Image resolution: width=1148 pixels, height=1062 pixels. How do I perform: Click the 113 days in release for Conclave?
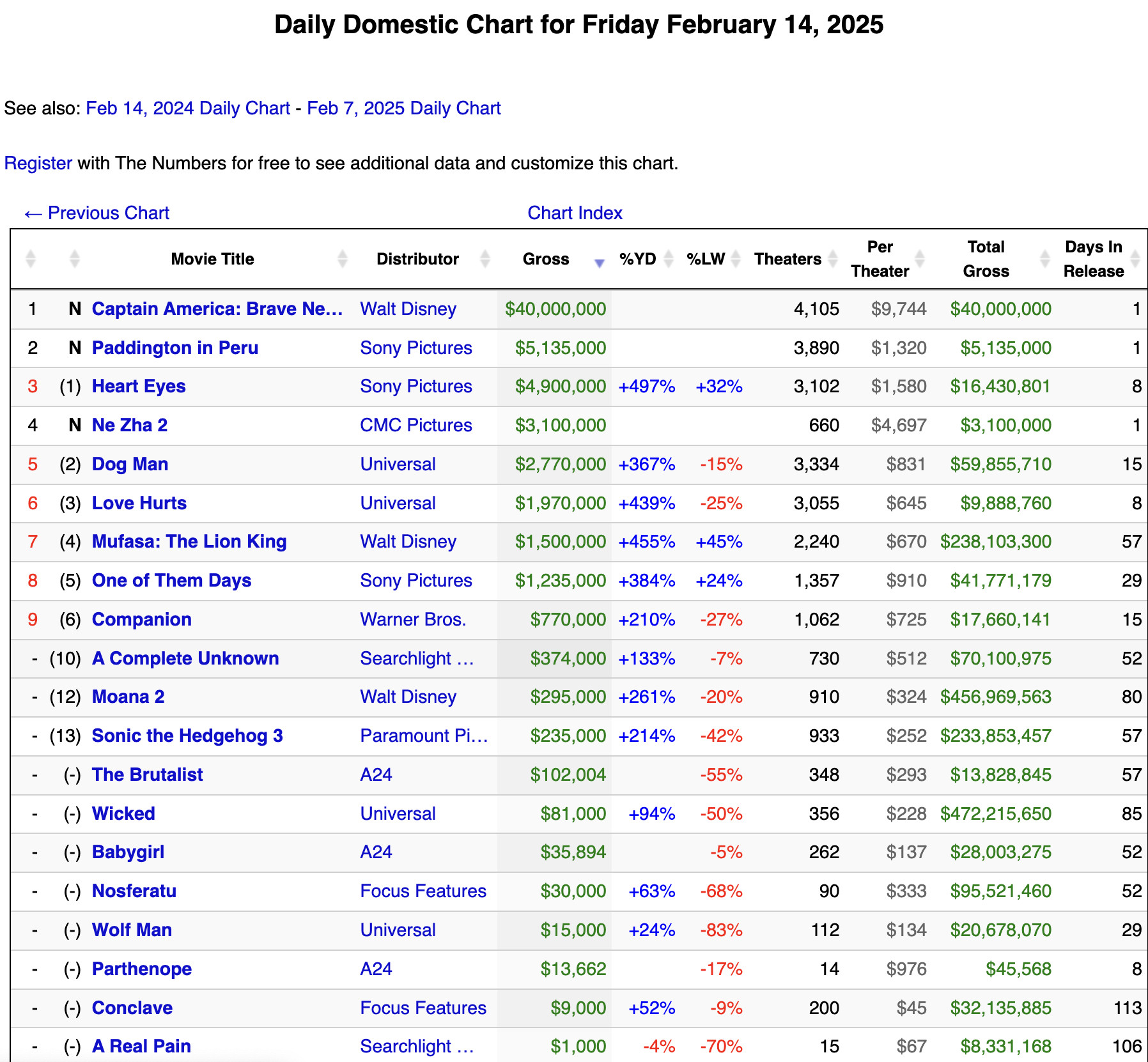pos(1128,1008)
